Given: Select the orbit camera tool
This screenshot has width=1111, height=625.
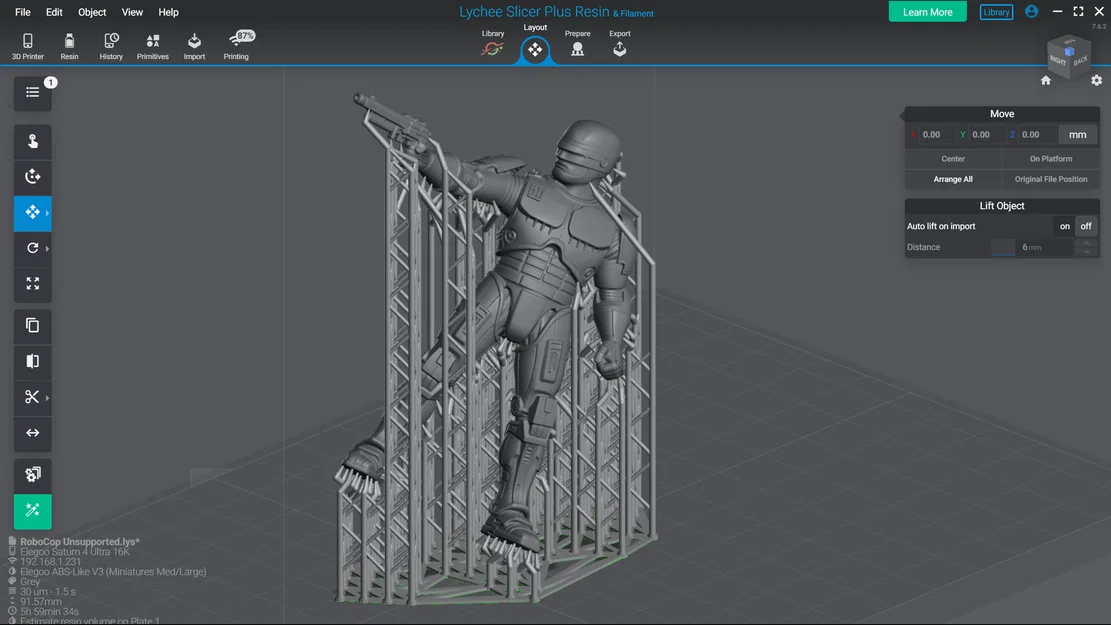Looking at the screenshot, I should (33, 177).
